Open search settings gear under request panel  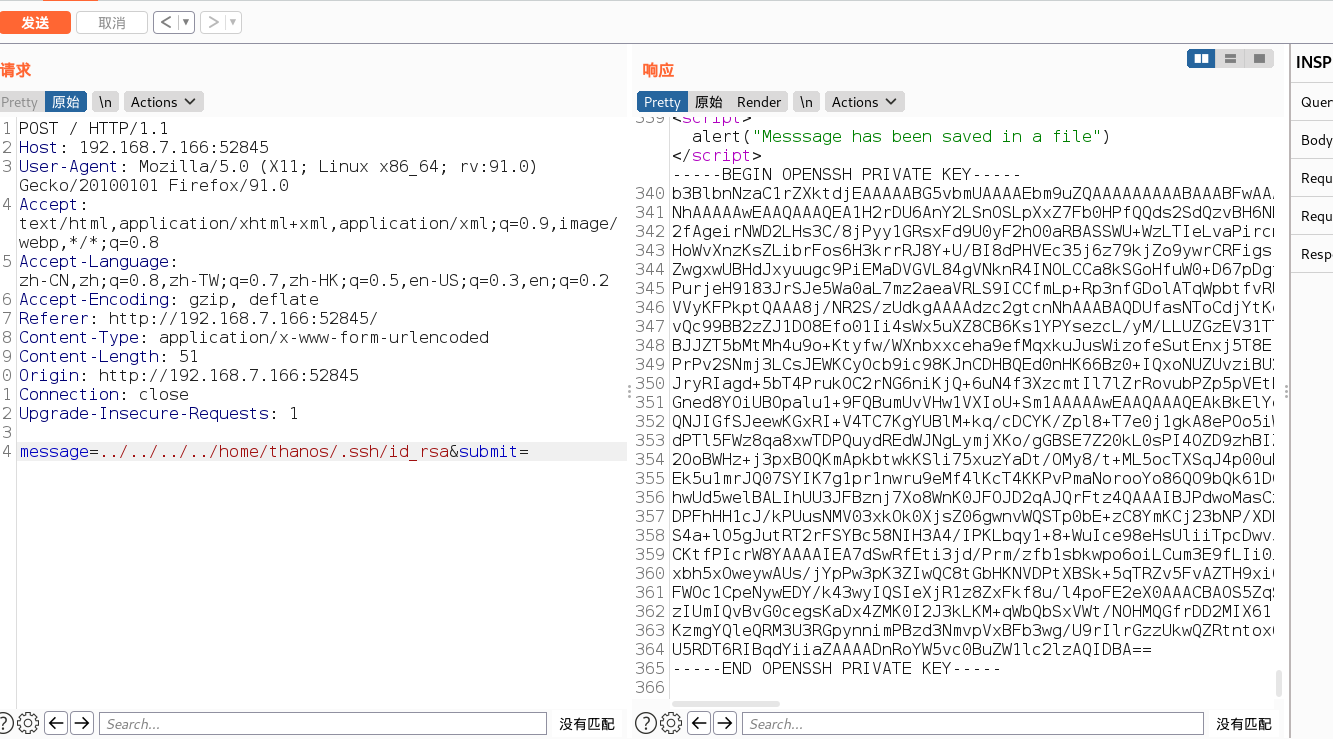click(28, 723)
